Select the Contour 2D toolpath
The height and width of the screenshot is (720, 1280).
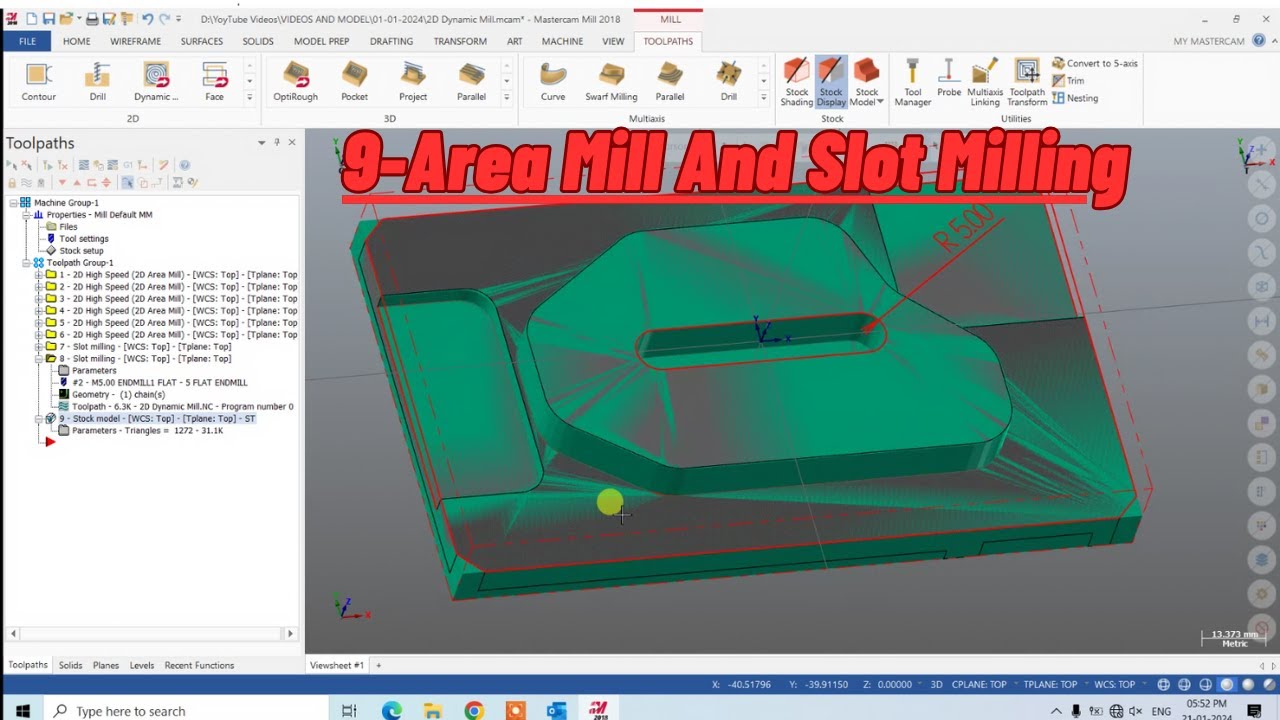tap(39, 81)
